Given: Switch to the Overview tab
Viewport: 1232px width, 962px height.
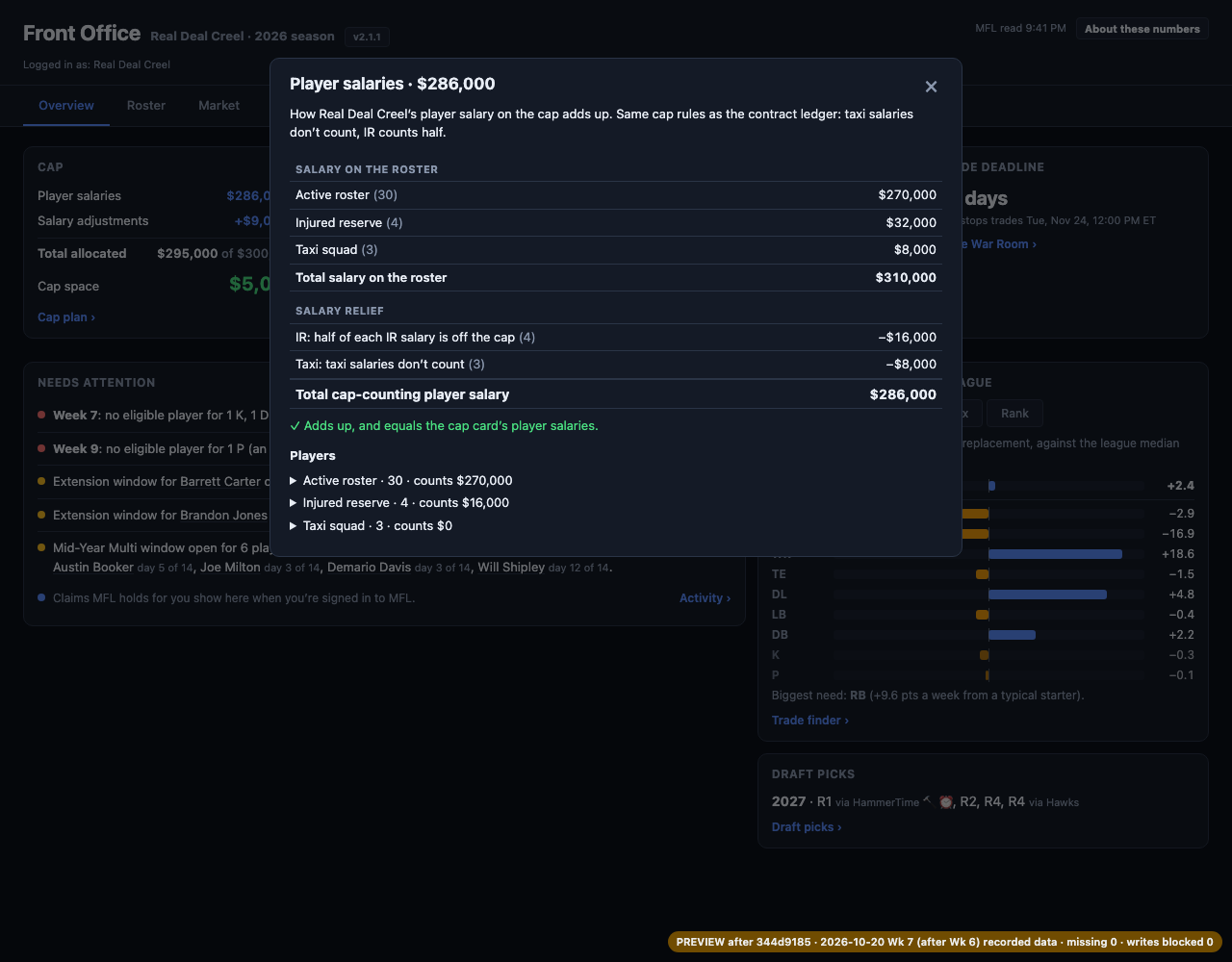Looking at the screenshot, I should (x=66, y=106).
